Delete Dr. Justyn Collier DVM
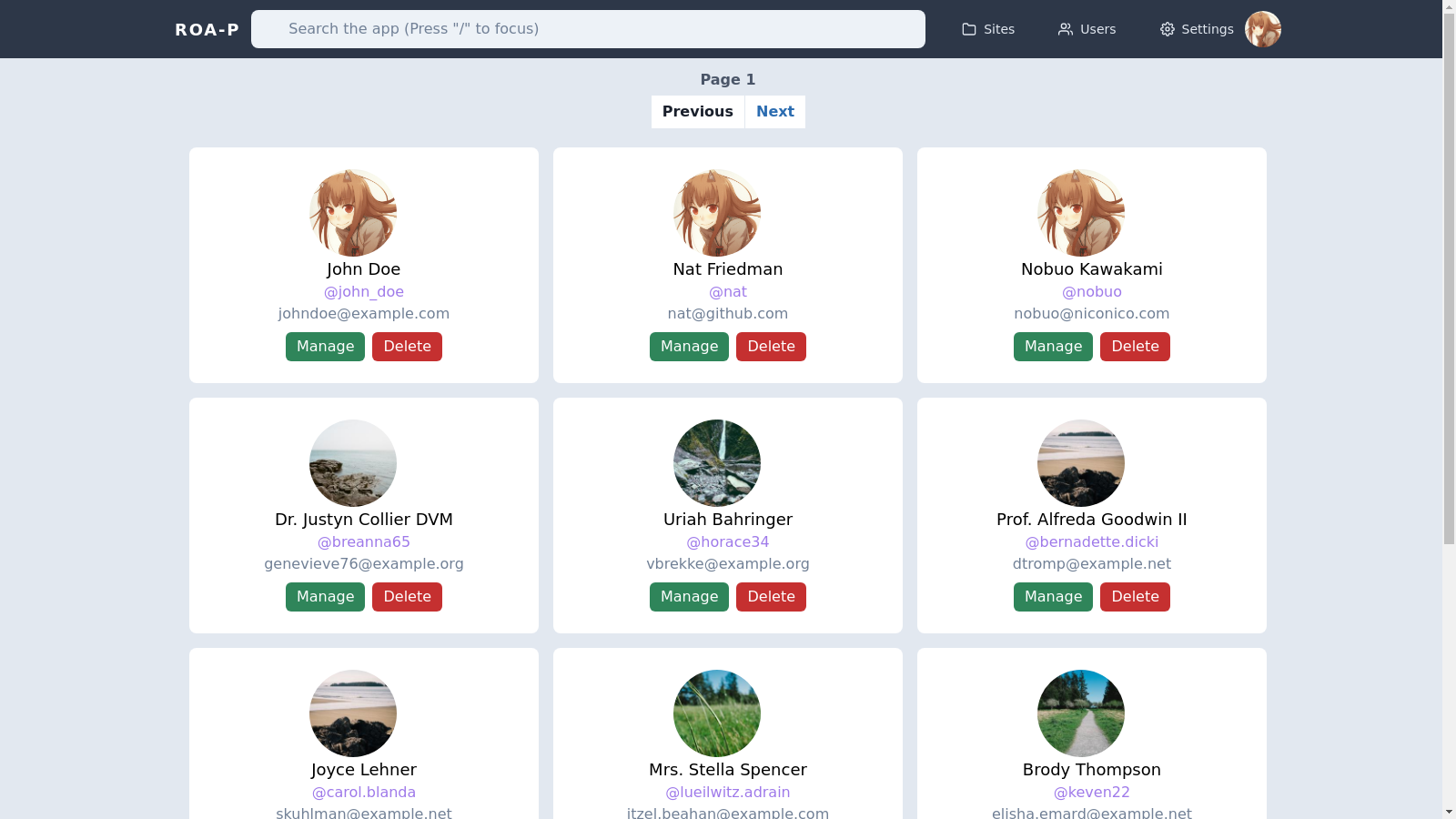Image resolution: width=1456 pixels, height=819 pixels. click(407, 596)
